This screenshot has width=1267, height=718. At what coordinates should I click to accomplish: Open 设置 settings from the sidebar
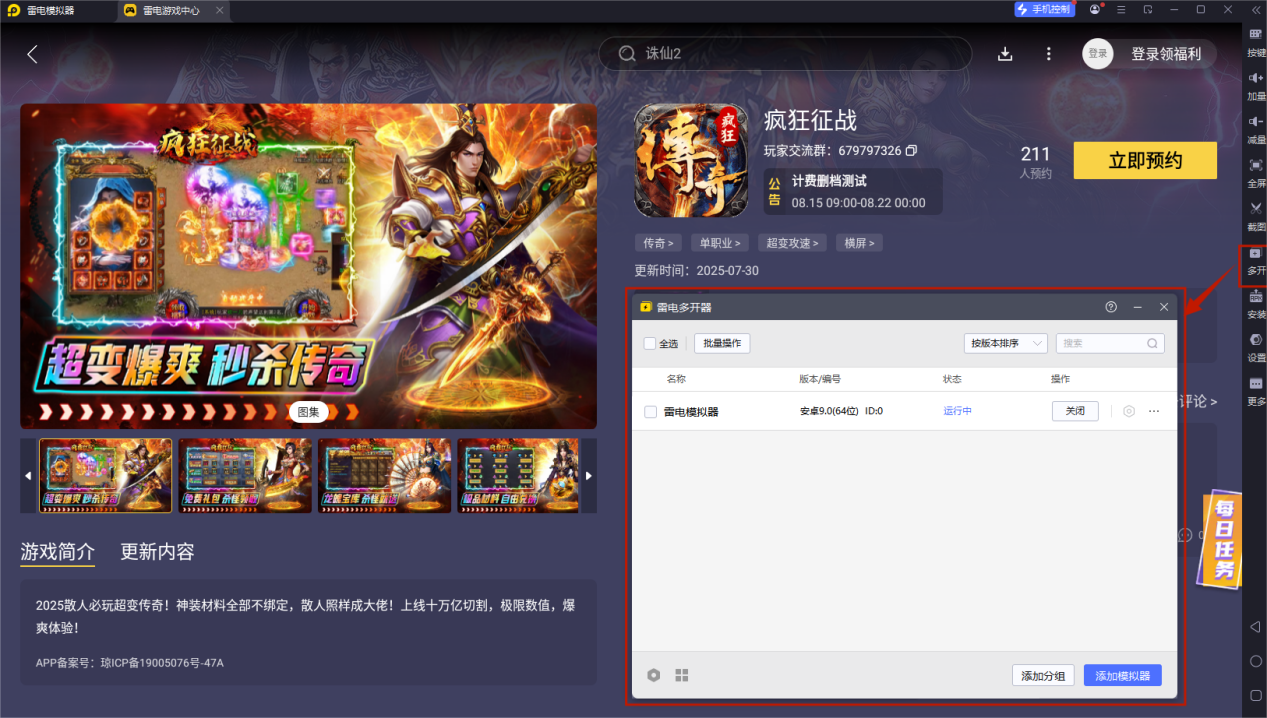click(x=1256, y=346)
